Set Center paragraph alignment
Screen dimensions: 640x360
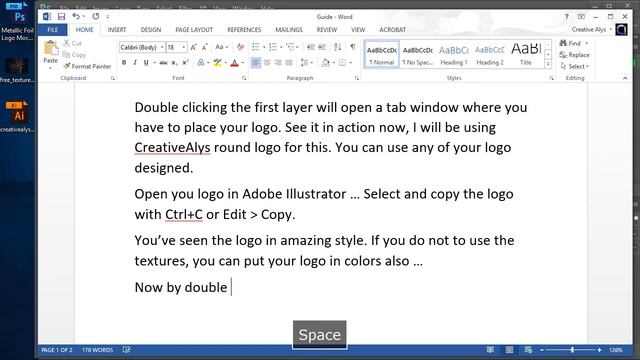click(x=267, y=63)
